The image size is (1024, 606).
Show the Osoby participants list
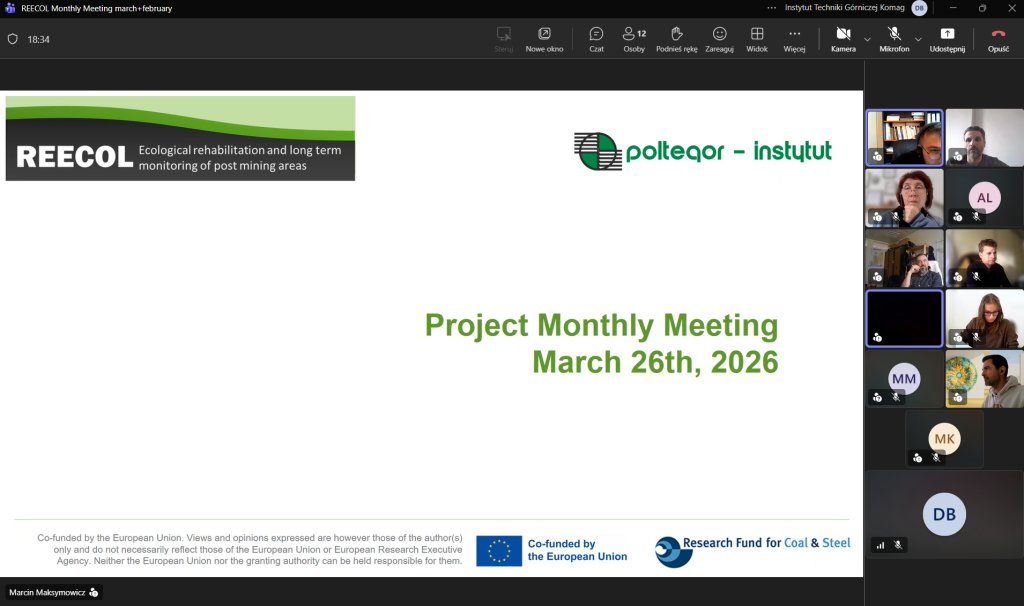click(x=634, y=39)
